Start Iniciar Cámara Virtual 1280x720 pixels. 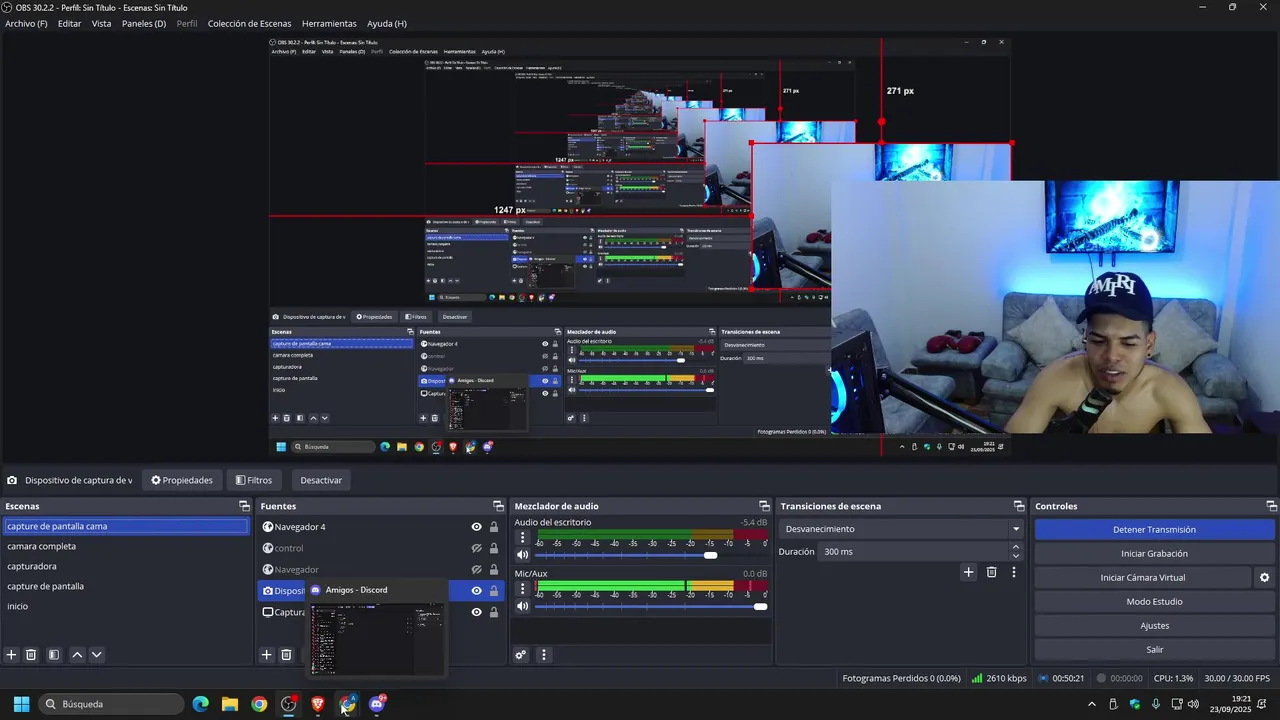click(1142, 578)
